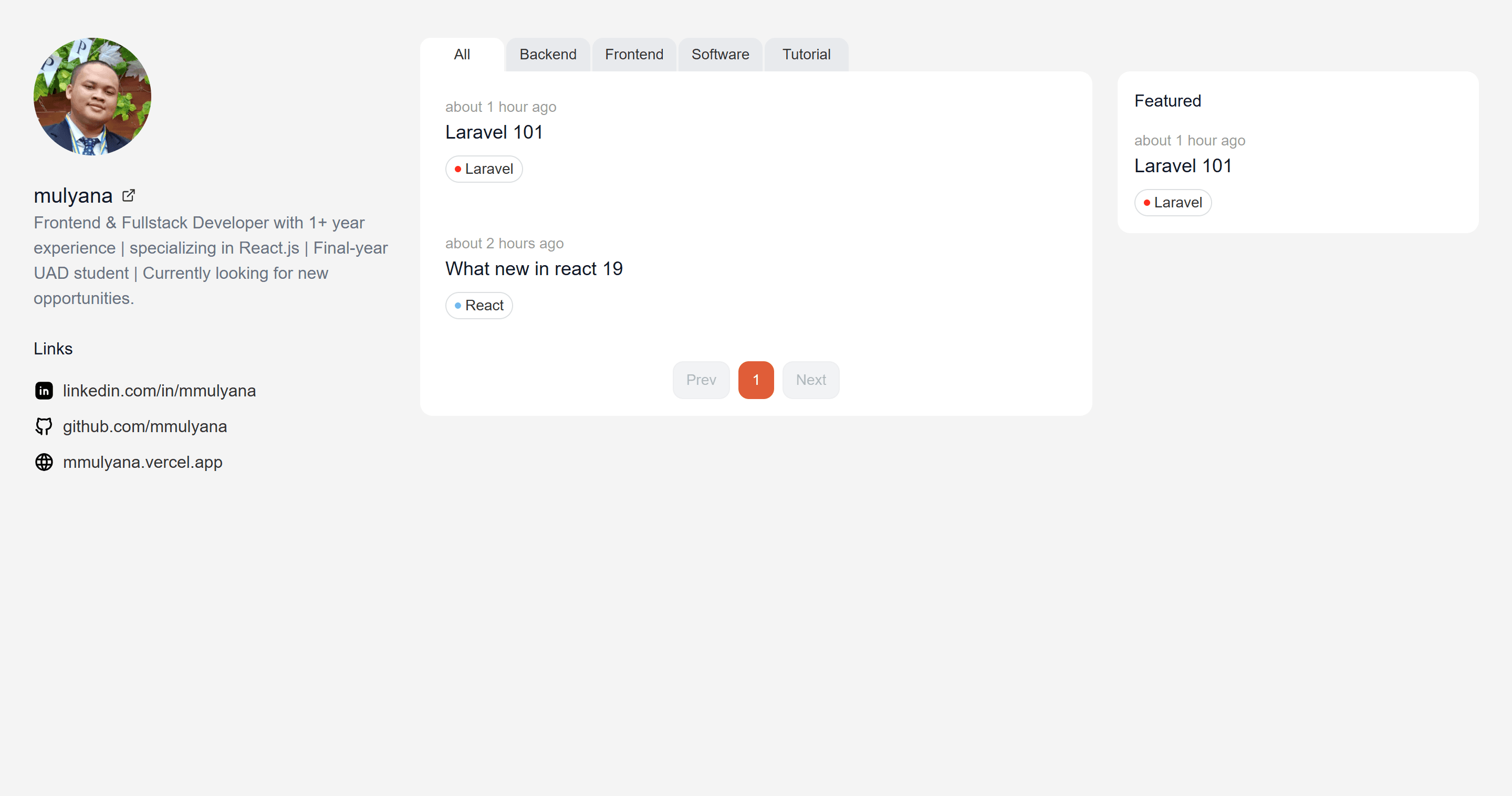Click the Laravel tag under main list post
Viewport: 1512px width, 796px height.
tap(484, 169)
